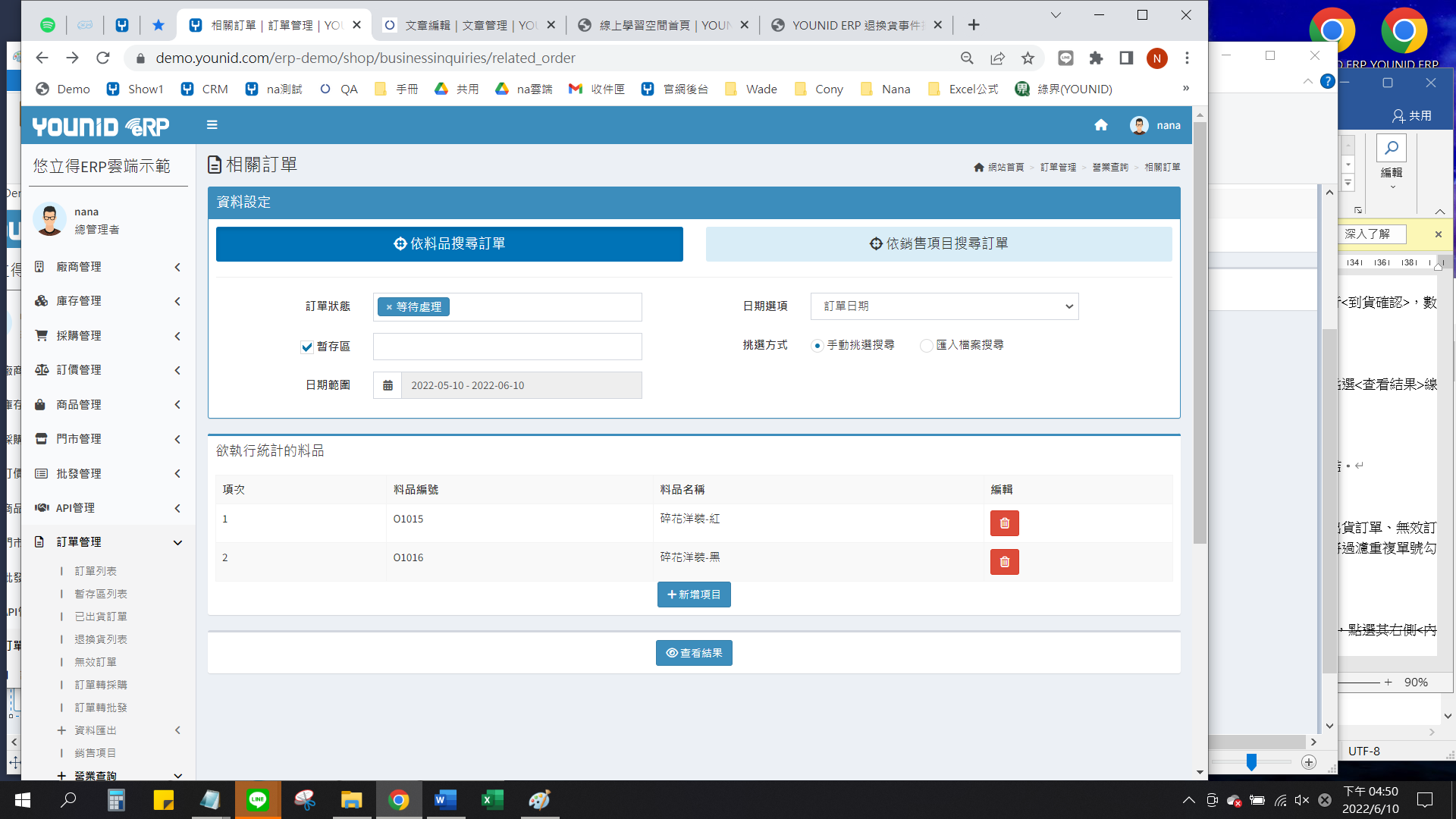Click the hamburger menu toggle icon
Screen dimensions: 1456x819
coord(212,125)
